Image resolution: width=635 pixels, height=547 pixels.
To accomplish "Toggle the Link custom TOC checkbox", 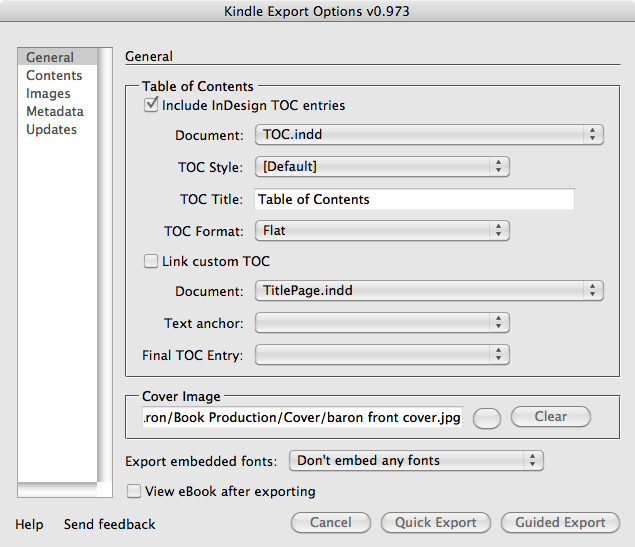I will [152, 261].
